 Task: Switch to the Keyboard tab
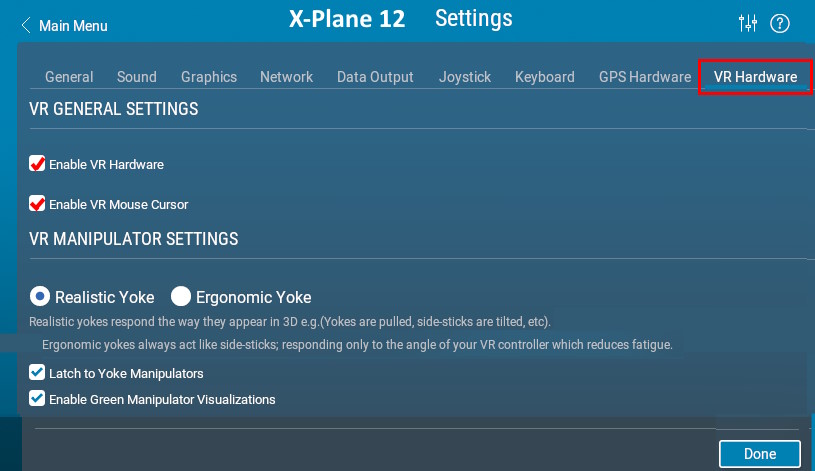point(544,77)
